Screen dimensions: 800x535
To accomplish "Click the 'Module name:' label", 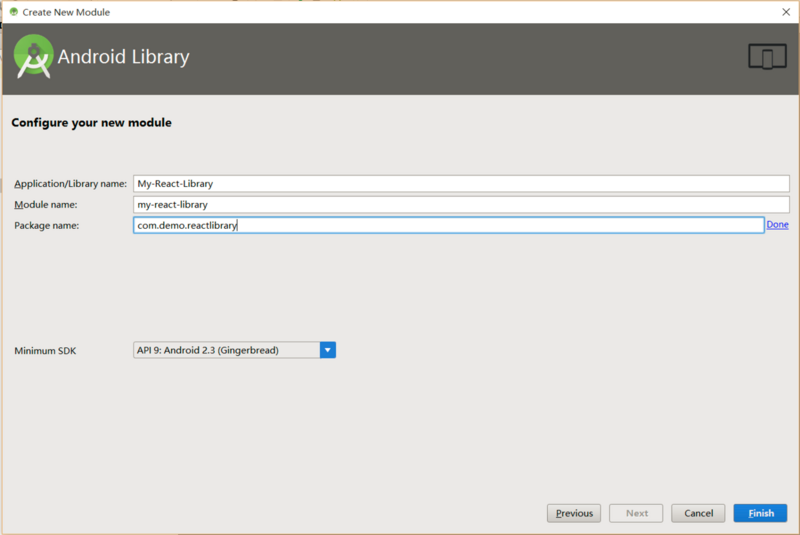I will pyautogui.click(x=46, y=205).
